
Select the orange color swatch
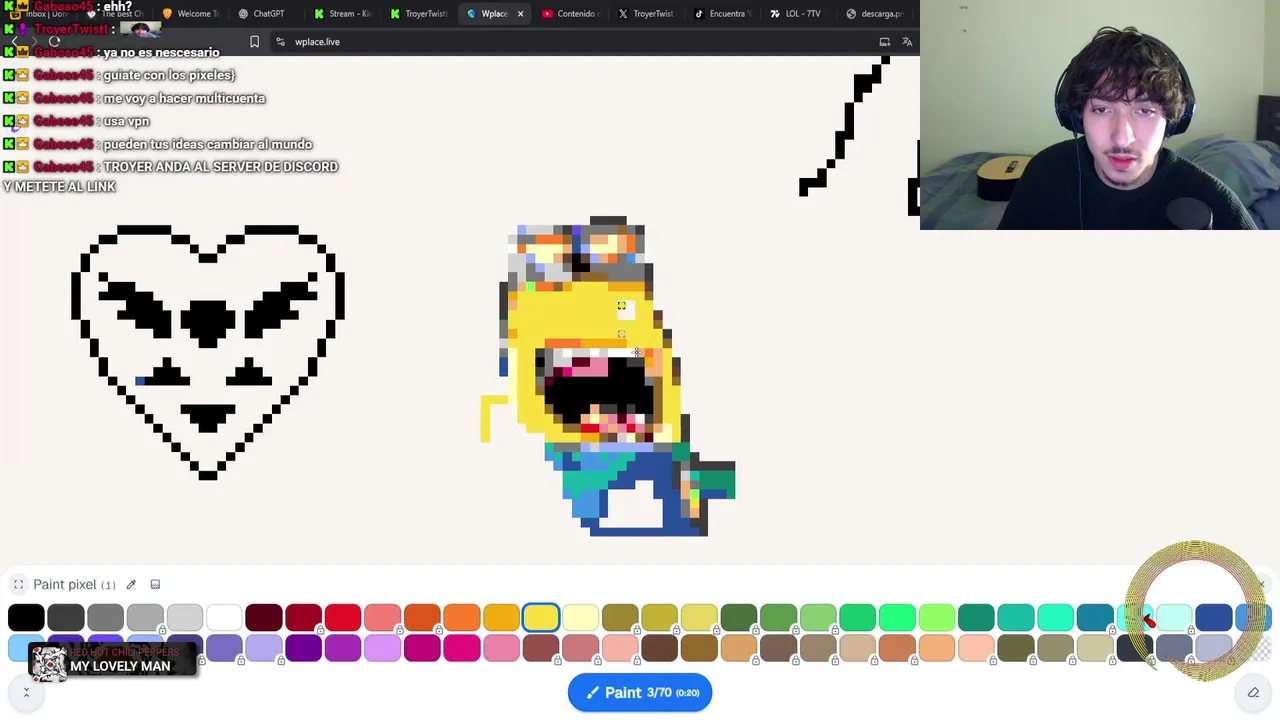tap(461, 618)
